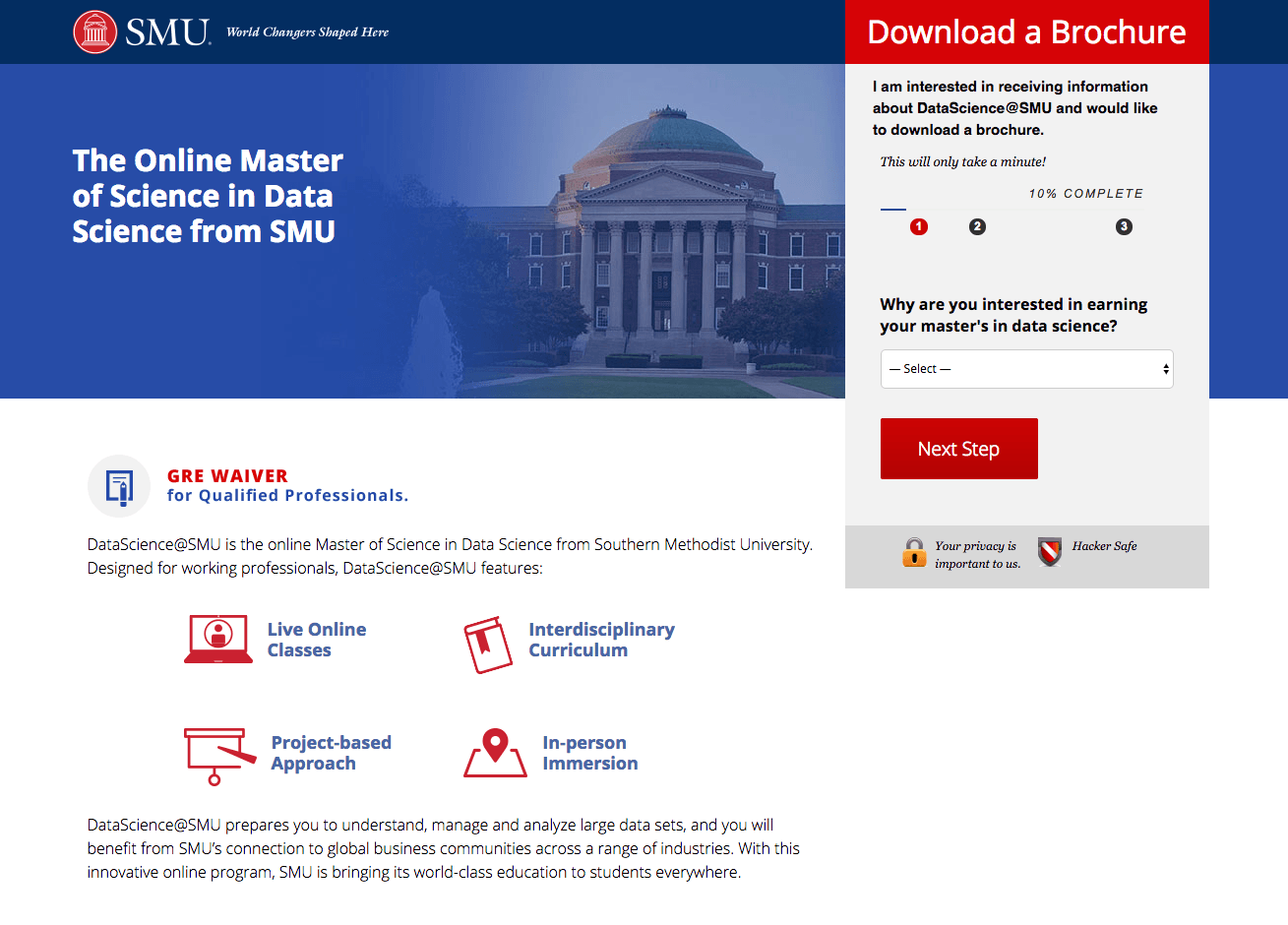Click the 'DataScience@SMU prepares you' closing paragraph

point(443,848)
